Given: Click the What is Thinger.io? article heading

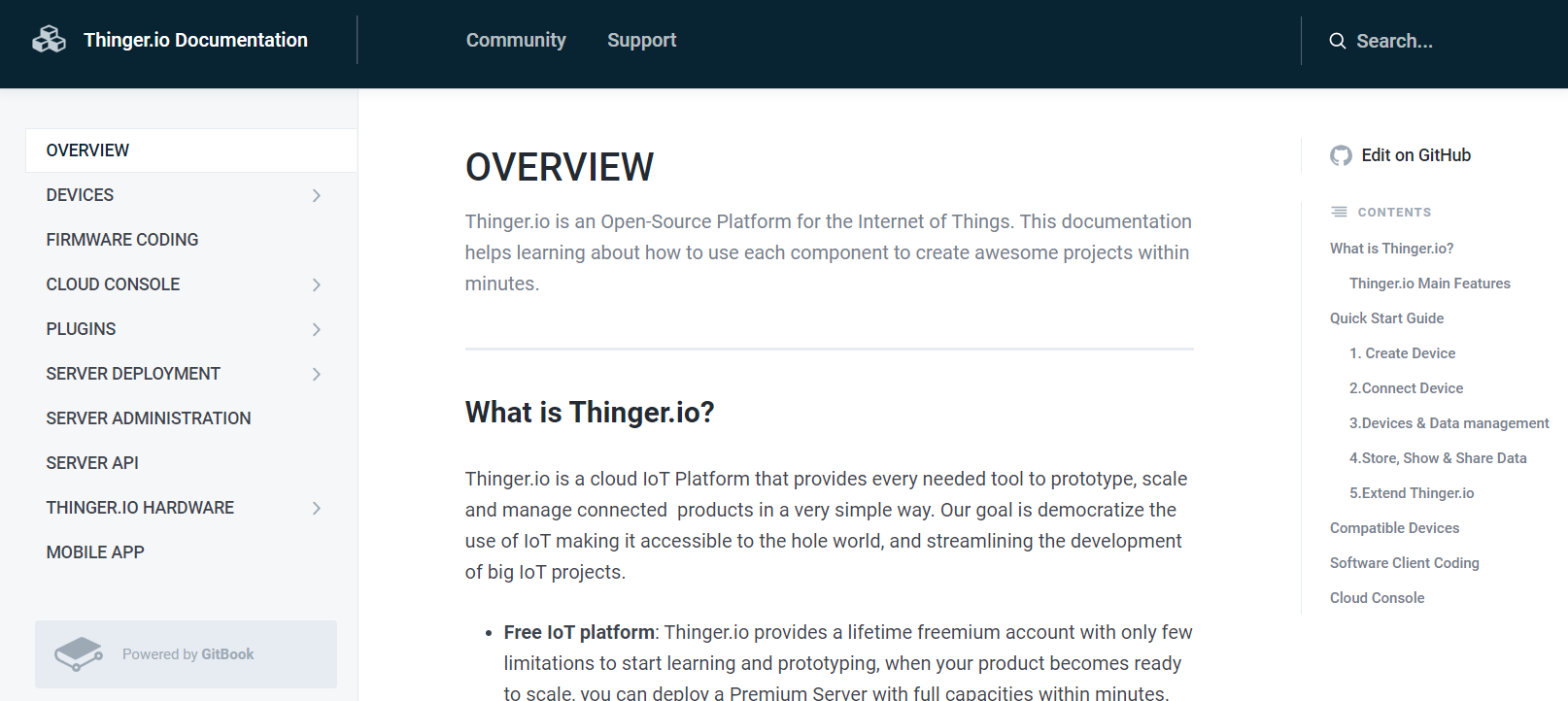Looking at the screenshot, I should coord(590,413).
